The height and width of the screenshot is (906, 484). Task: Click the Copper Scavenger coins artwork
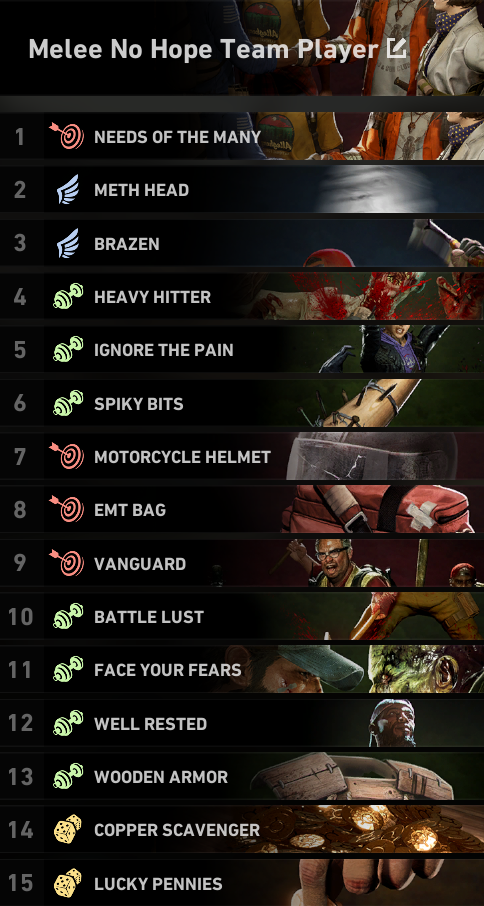[x=364, y=830]
